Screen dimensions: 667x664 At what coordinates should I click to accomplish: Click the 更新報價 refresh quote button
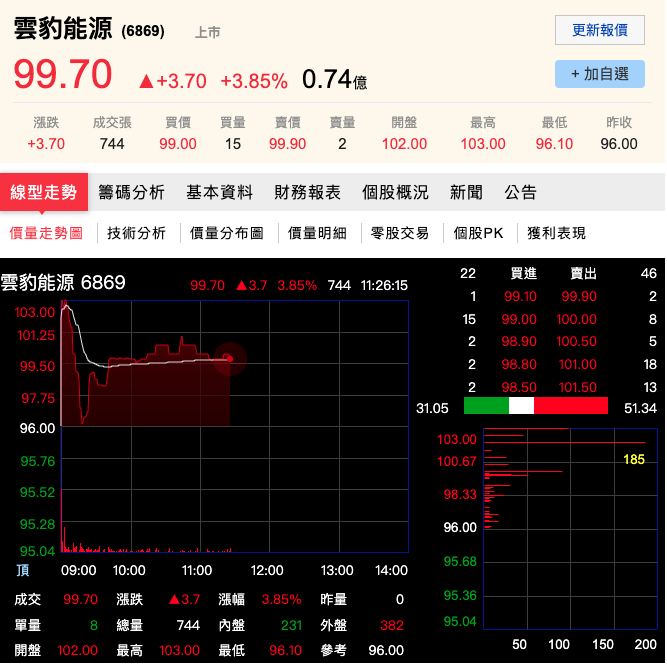point(599,30)
